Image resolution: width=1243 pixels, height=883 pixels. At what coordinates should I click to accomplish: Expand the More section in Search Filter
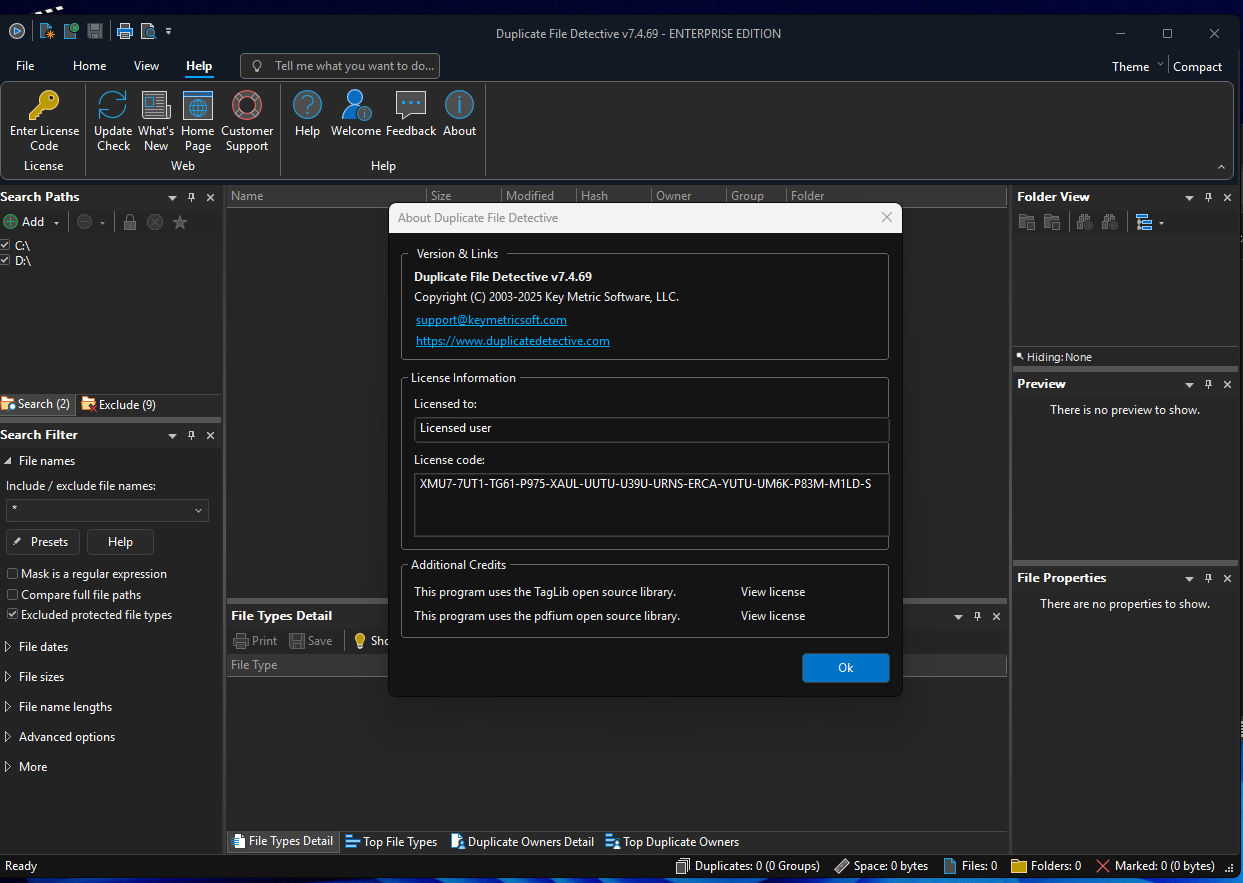click(8, 767)
